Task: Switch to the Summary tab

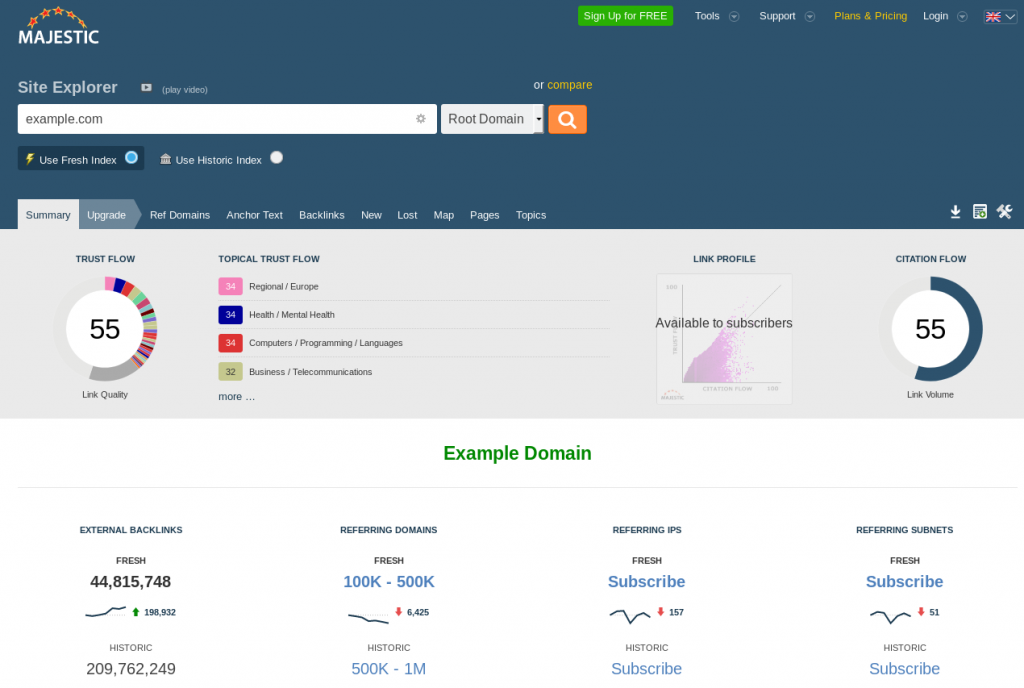Action: pyautogui.click(x=48, y=214)
